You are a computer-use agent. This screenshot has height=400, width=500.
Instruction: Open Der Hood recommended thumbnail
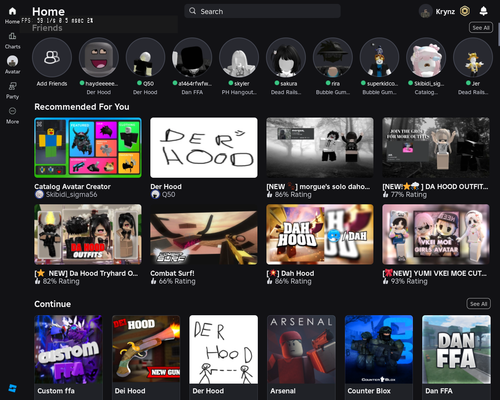(x=204, y=147)
